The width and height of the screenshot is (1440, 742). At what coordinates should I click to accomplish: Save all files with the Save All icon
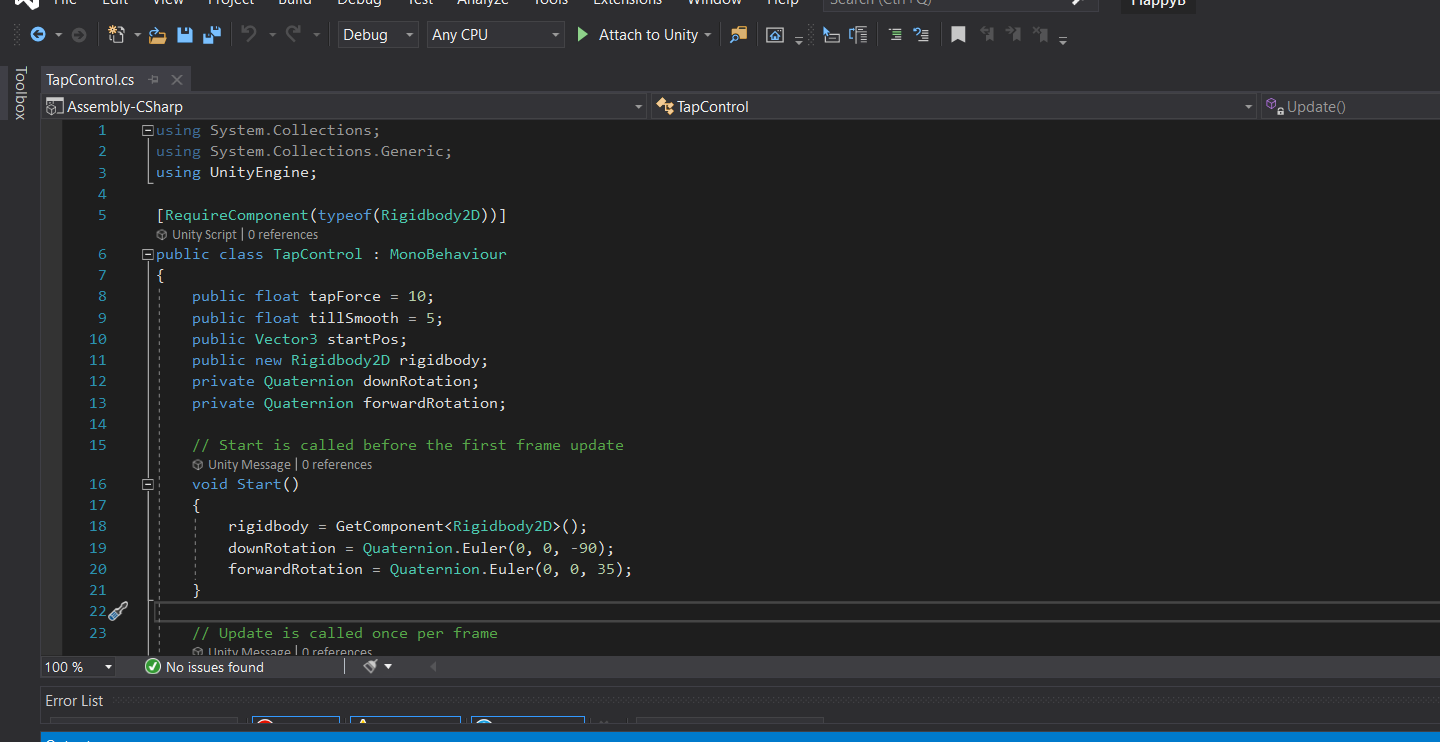coord(212,35)
